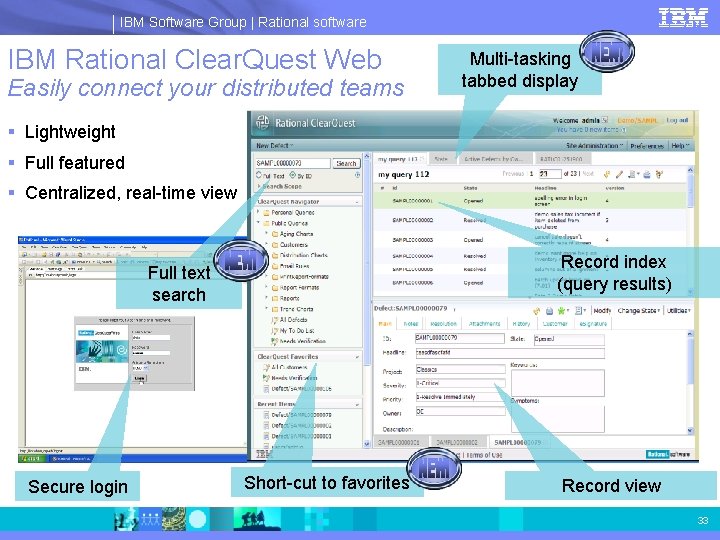Viewport: 720px width, 540px height.
Task: Expand the Search Scope section
Action: 259,186
